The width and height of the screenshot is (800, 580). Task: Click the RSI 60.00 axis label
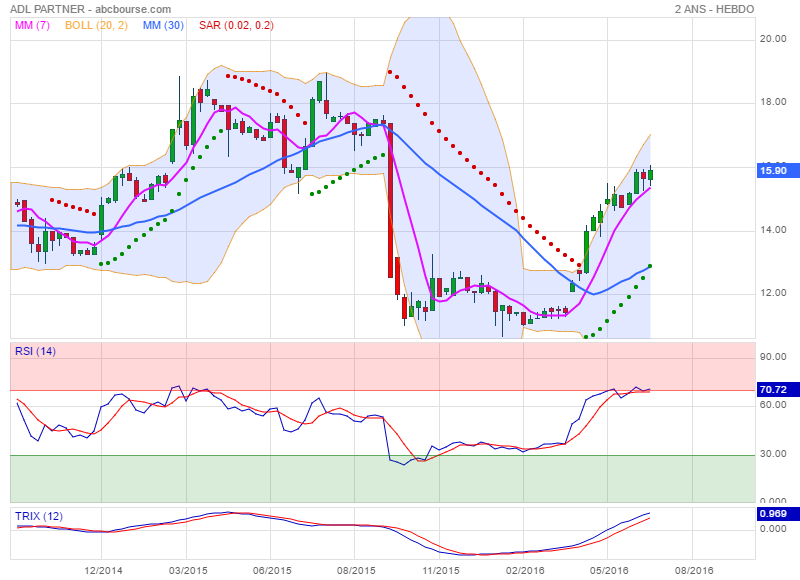pos(773,405)
